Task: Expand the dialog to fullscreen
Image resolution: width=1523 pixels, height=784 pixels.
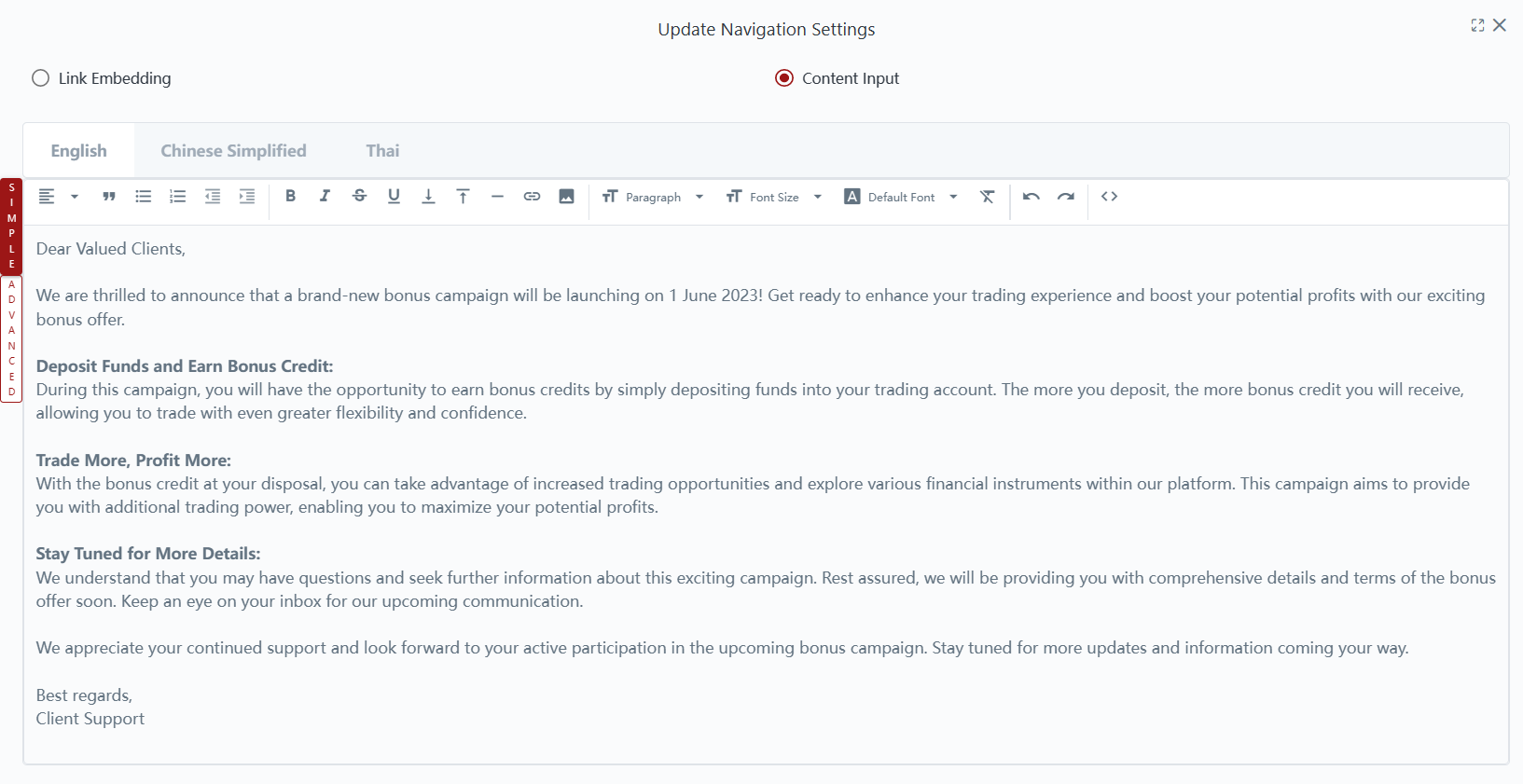Action: coord(1477,25)
